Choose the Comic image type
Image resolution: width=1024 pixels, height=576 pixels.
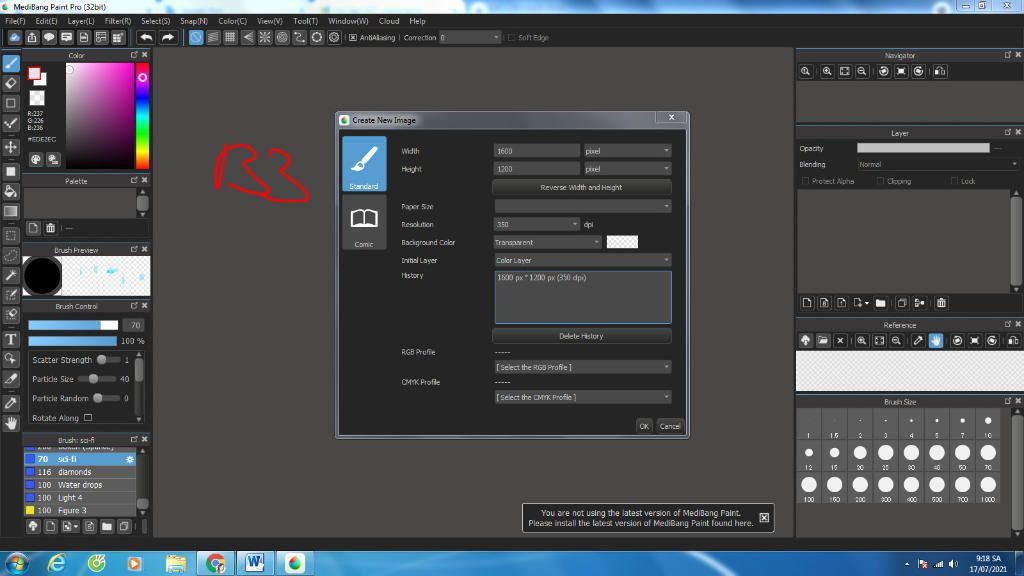(364, 223)
